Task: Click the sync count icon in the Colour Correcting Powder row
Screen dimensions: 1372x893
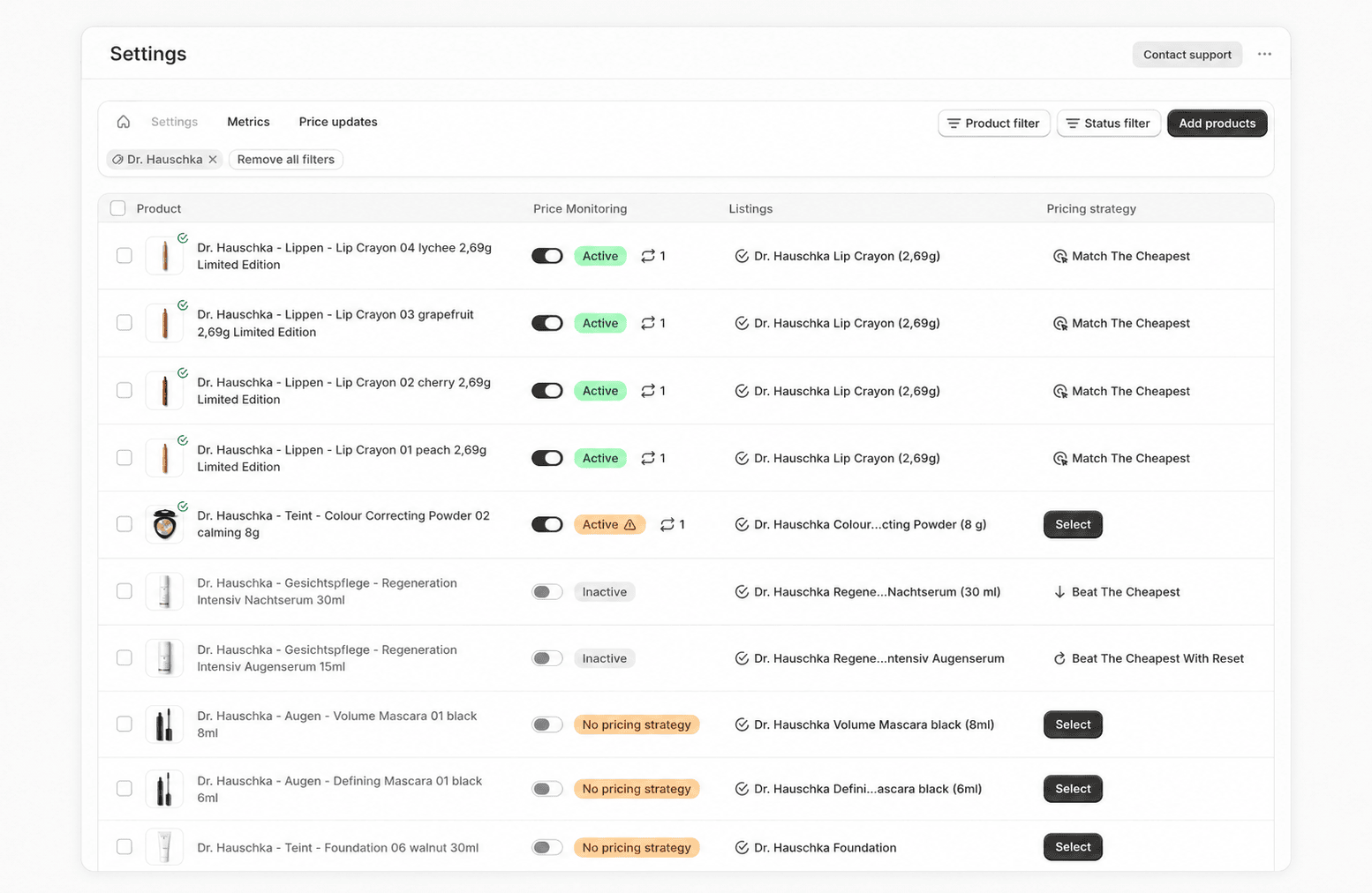Action: pyautogui.click(x=667, y=524)
